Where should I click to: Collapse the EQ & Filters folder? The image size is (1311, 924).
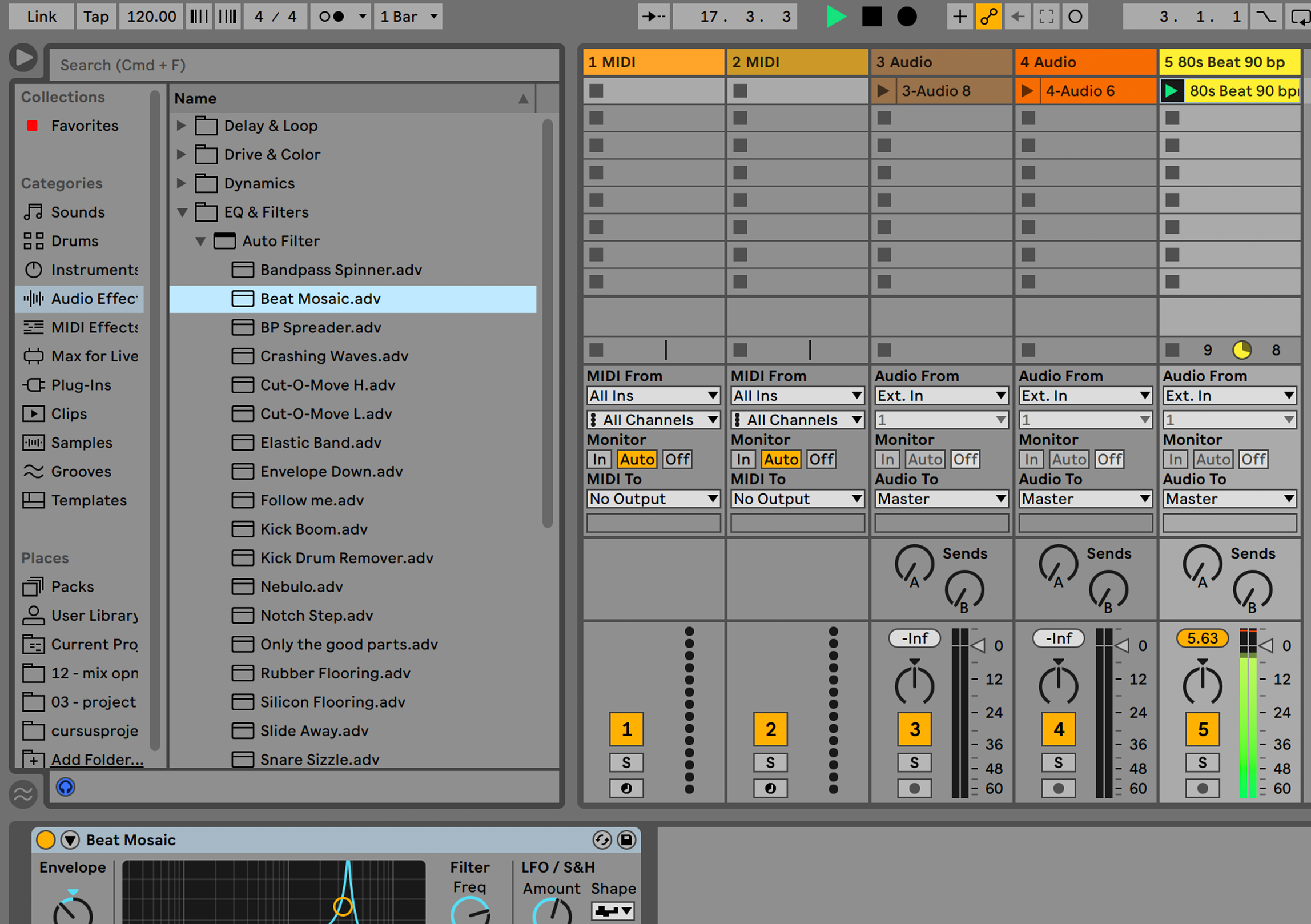182,212
